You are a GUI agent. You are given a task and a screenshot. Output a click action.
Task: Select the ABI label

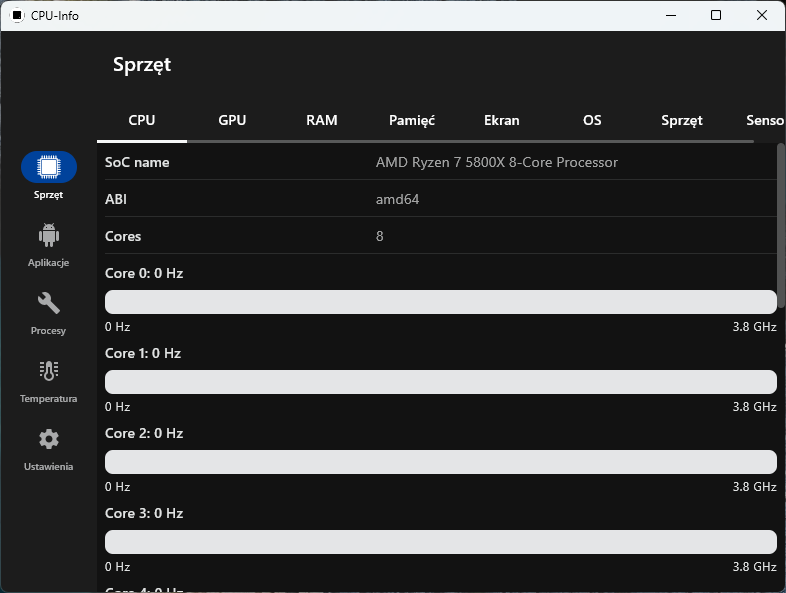[x=116, y=199]
